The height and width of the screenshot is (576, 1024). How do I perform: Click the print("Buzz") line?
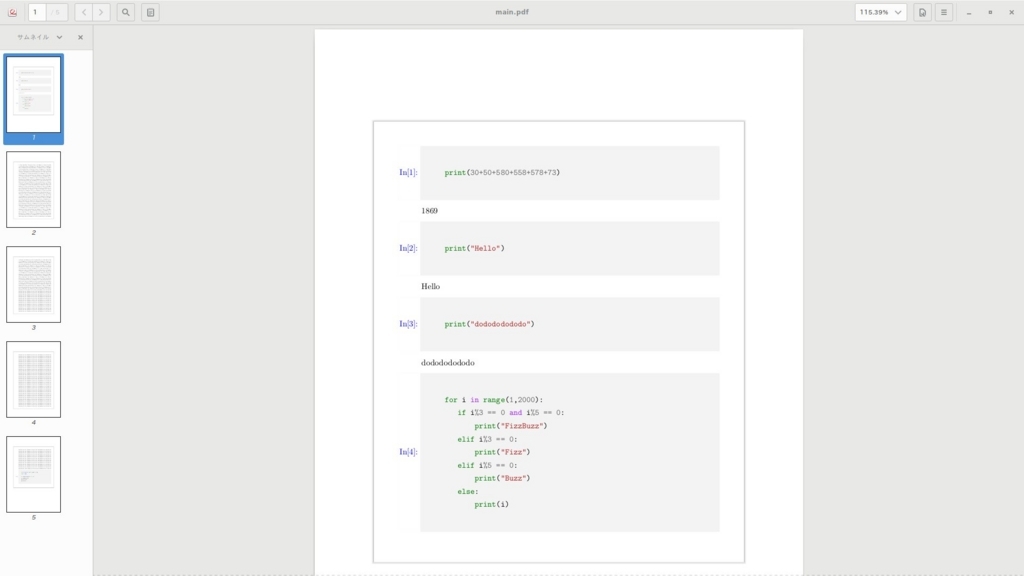pyautogui.click(x=502, y=478)
